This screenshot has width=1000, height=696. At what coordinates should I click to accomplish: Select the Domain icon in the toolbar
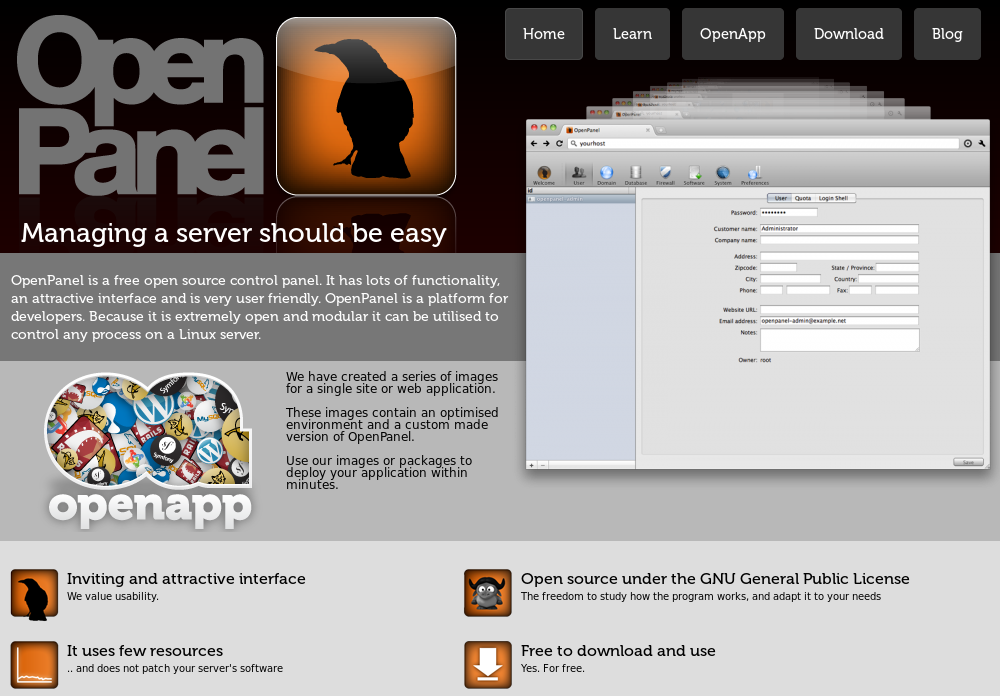tap(607, 172)
